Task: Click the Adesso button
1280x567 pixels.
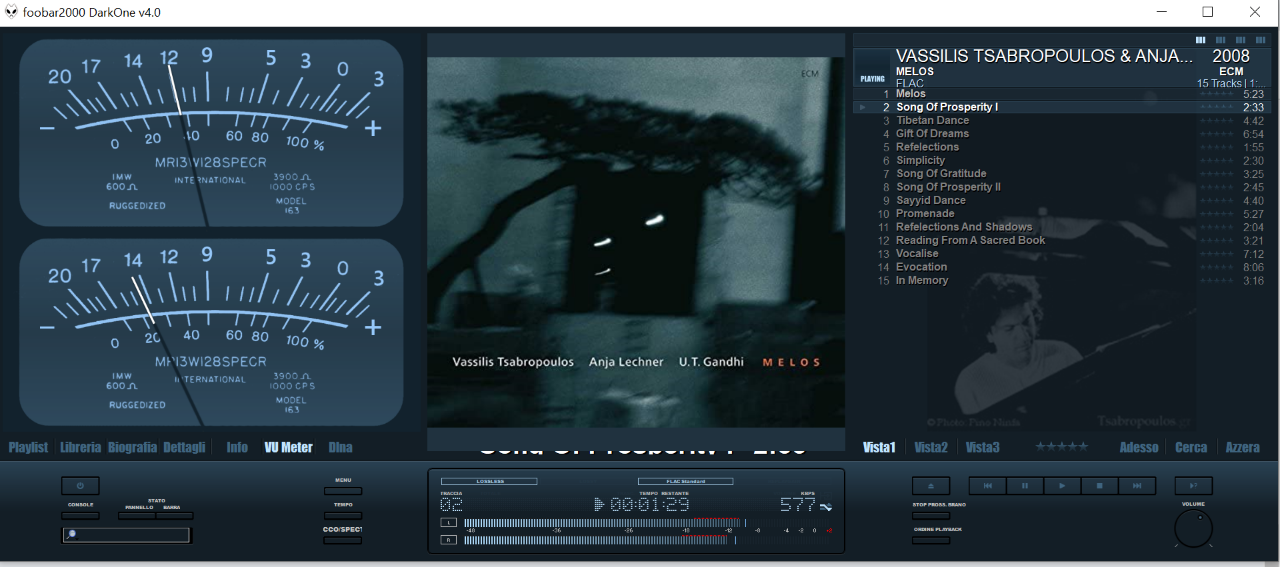Action: [x=1139, y=447]
